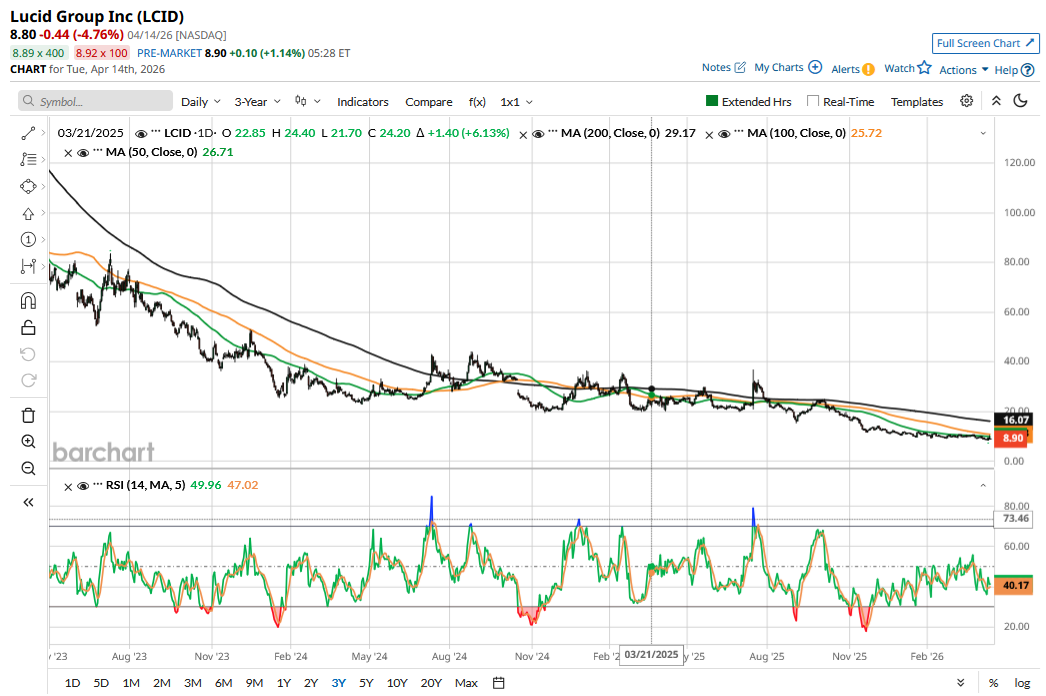Activate the magnet snap tool
This screenshot has width=1046, height=696.
click(28, 301)
